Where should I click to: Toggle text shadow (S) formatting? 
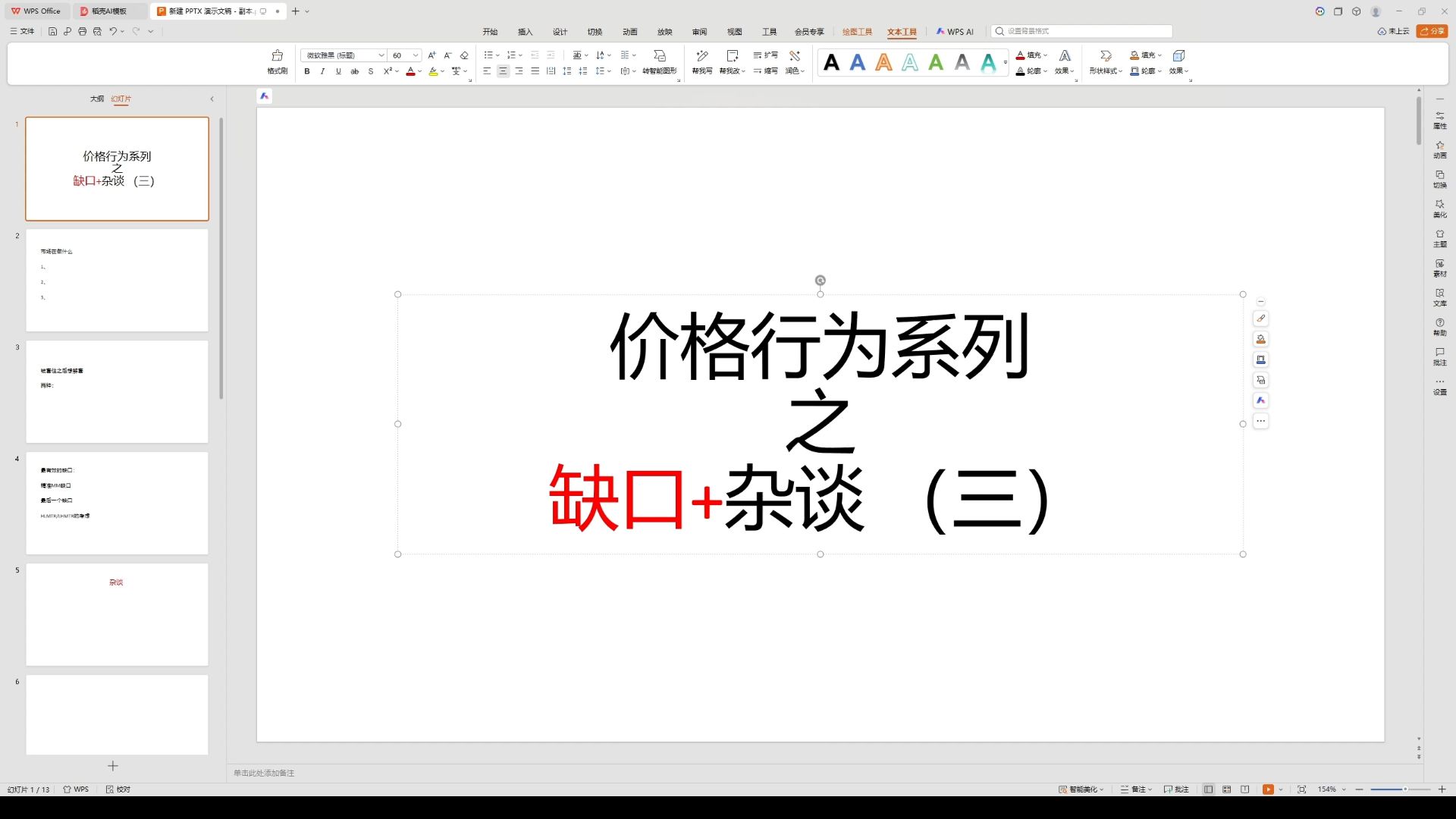click(371, 71)
